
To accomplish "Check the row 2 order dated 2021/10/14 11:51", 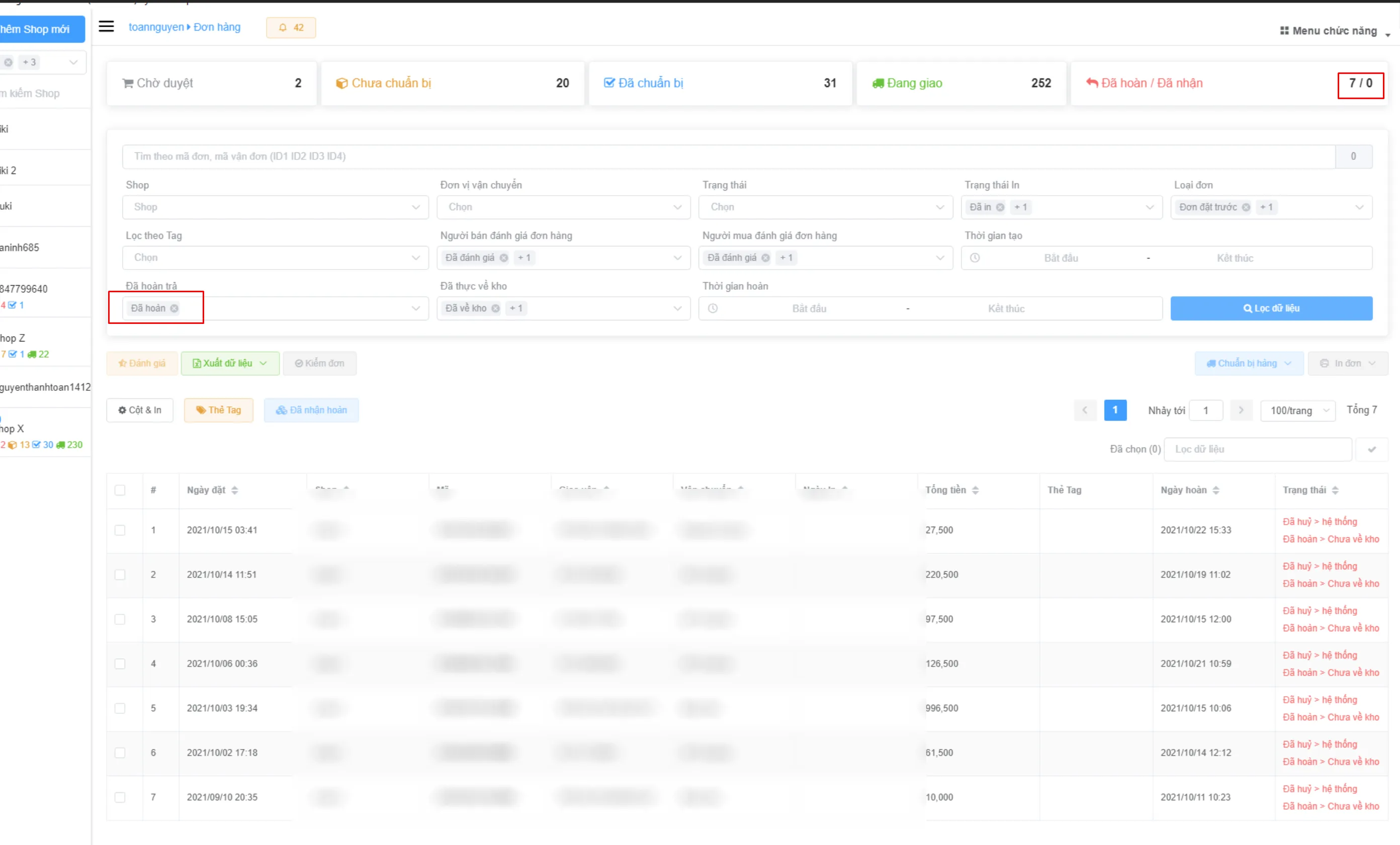I will pyautogui.click(x=120, y=574).
